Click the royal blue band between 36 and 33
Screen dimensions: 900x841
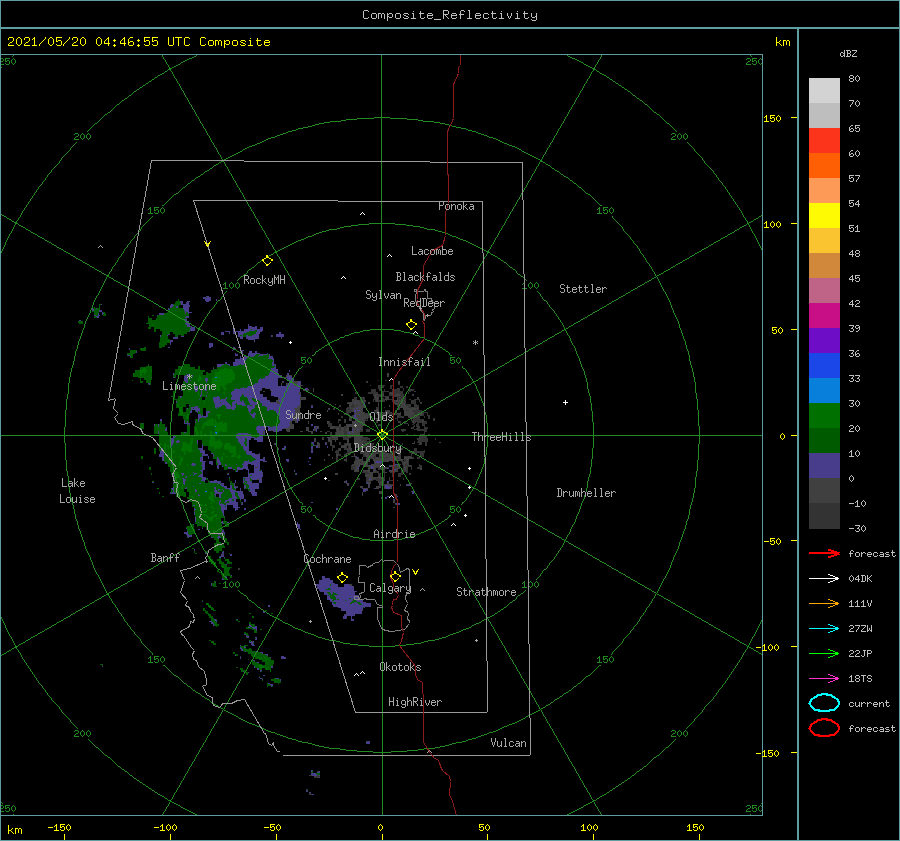[x=824, y=366]
